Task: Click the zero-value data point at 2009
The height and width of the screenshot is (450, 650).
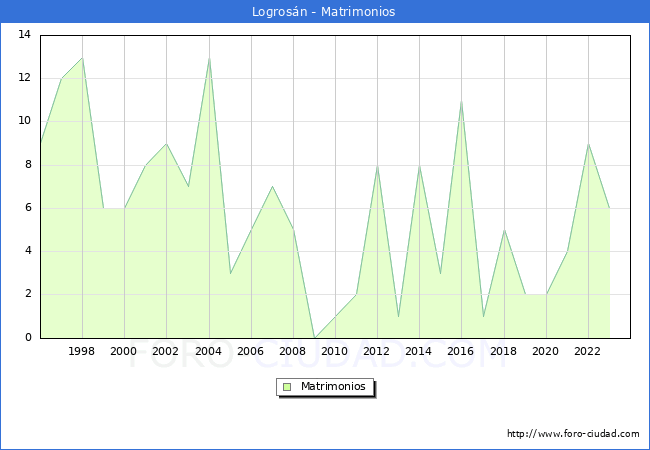Action: [x=314, y=337]
